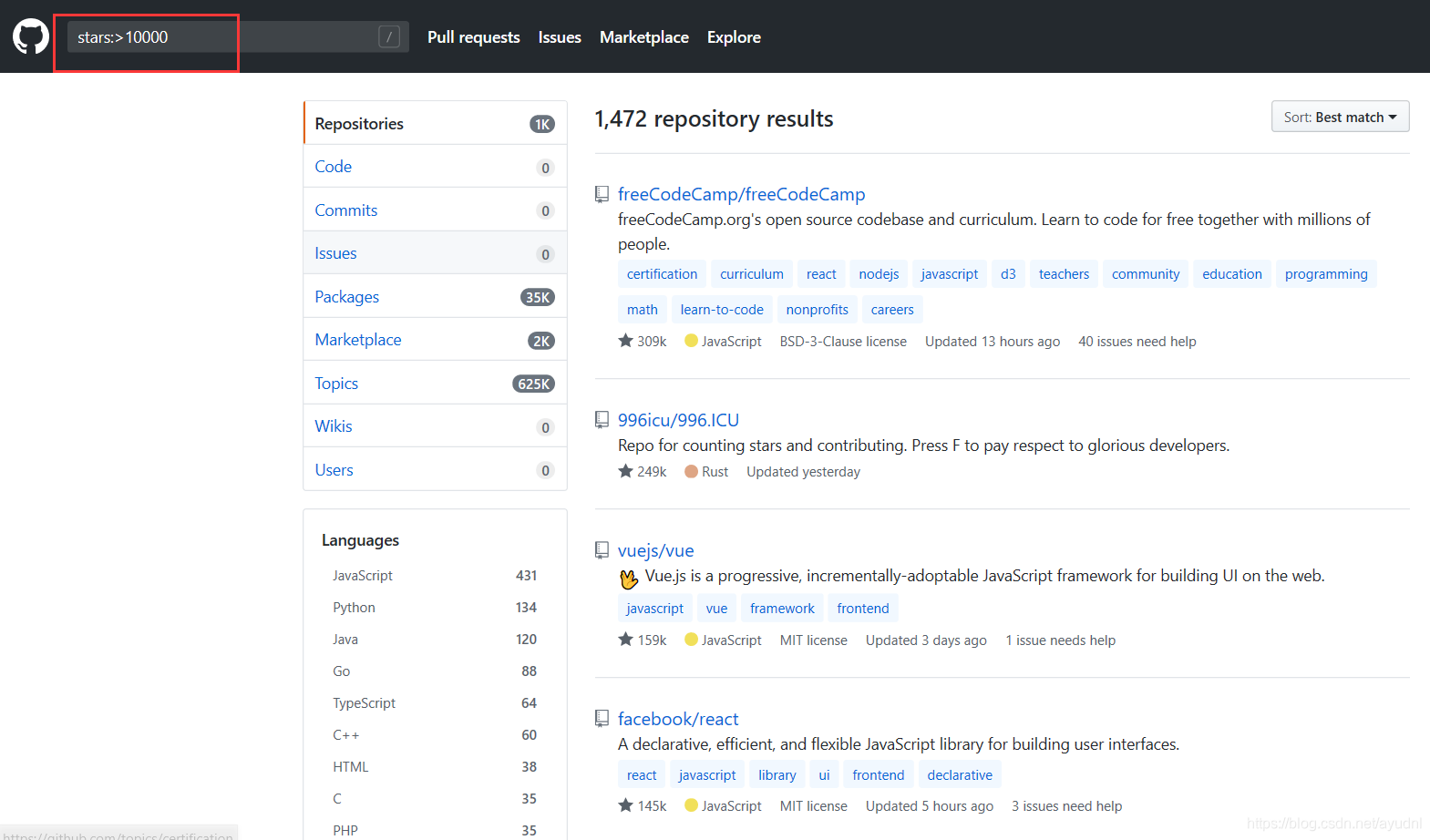Select the Repositories results filter

click(435, 123)
